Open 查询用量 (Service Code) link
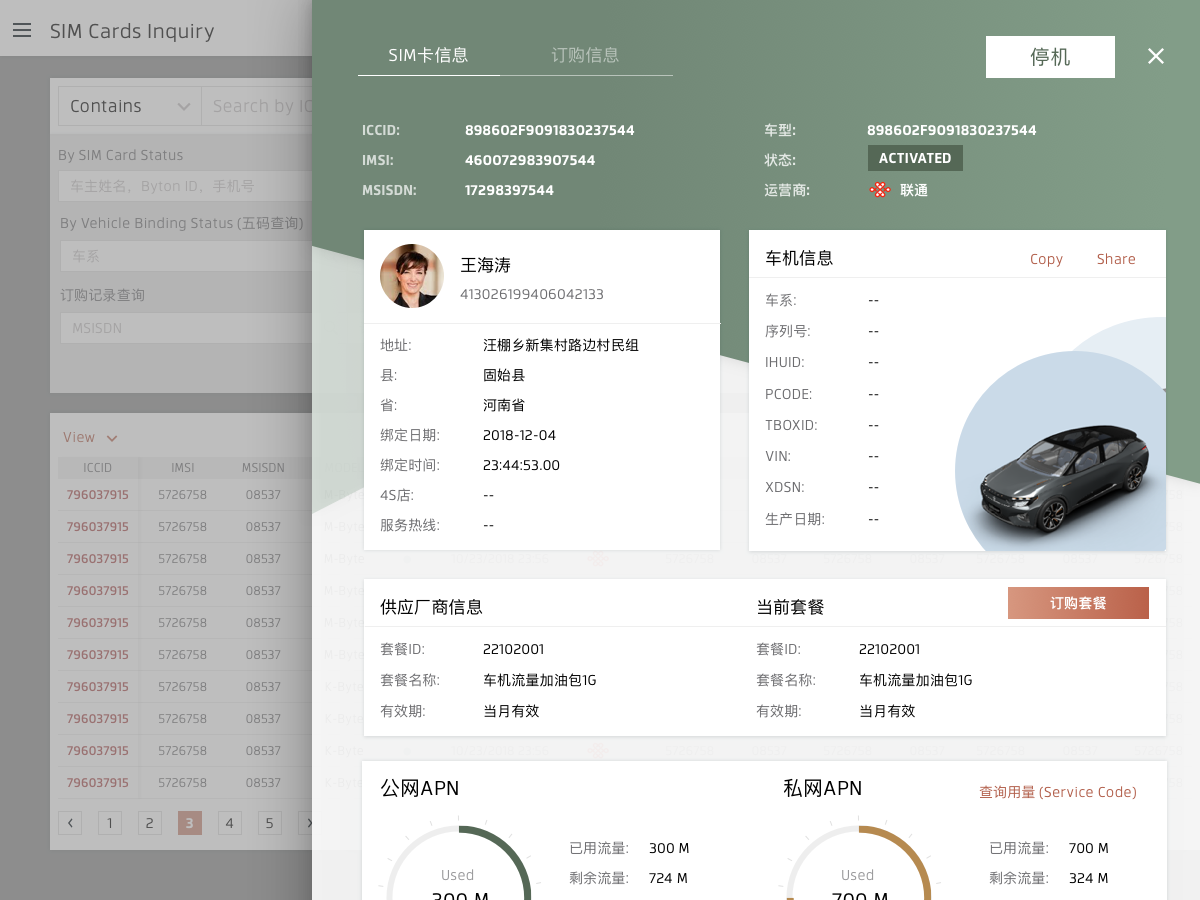The width and height of the screenshot is (1200, 900). 1057,791
